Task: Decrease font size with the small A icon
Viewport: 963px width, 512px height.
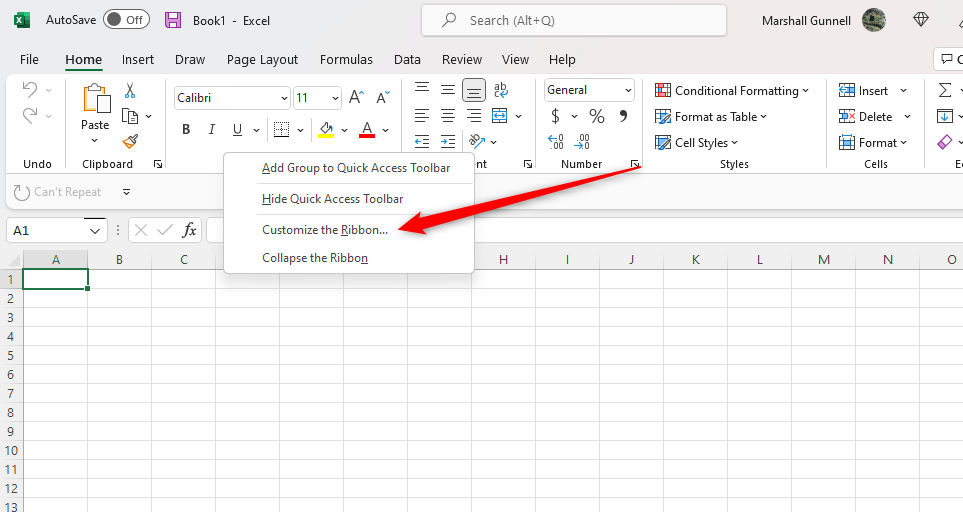Action: tap(383, 97)
